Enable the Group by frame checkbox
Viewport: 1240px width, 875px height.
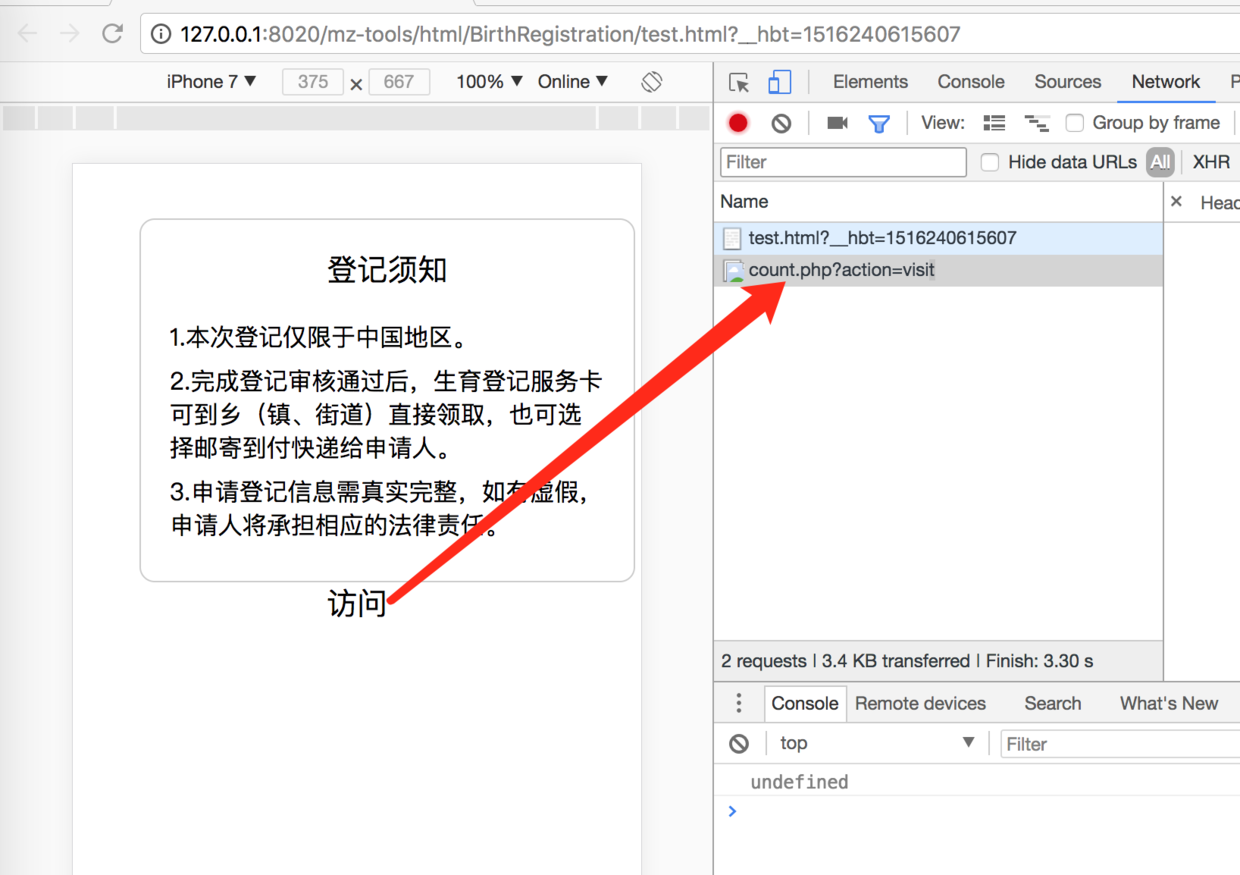coord(1074,122)
